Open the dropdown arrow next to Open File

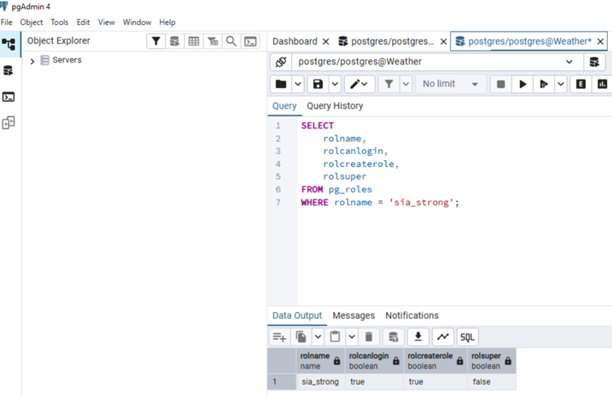tap(298, 84)
